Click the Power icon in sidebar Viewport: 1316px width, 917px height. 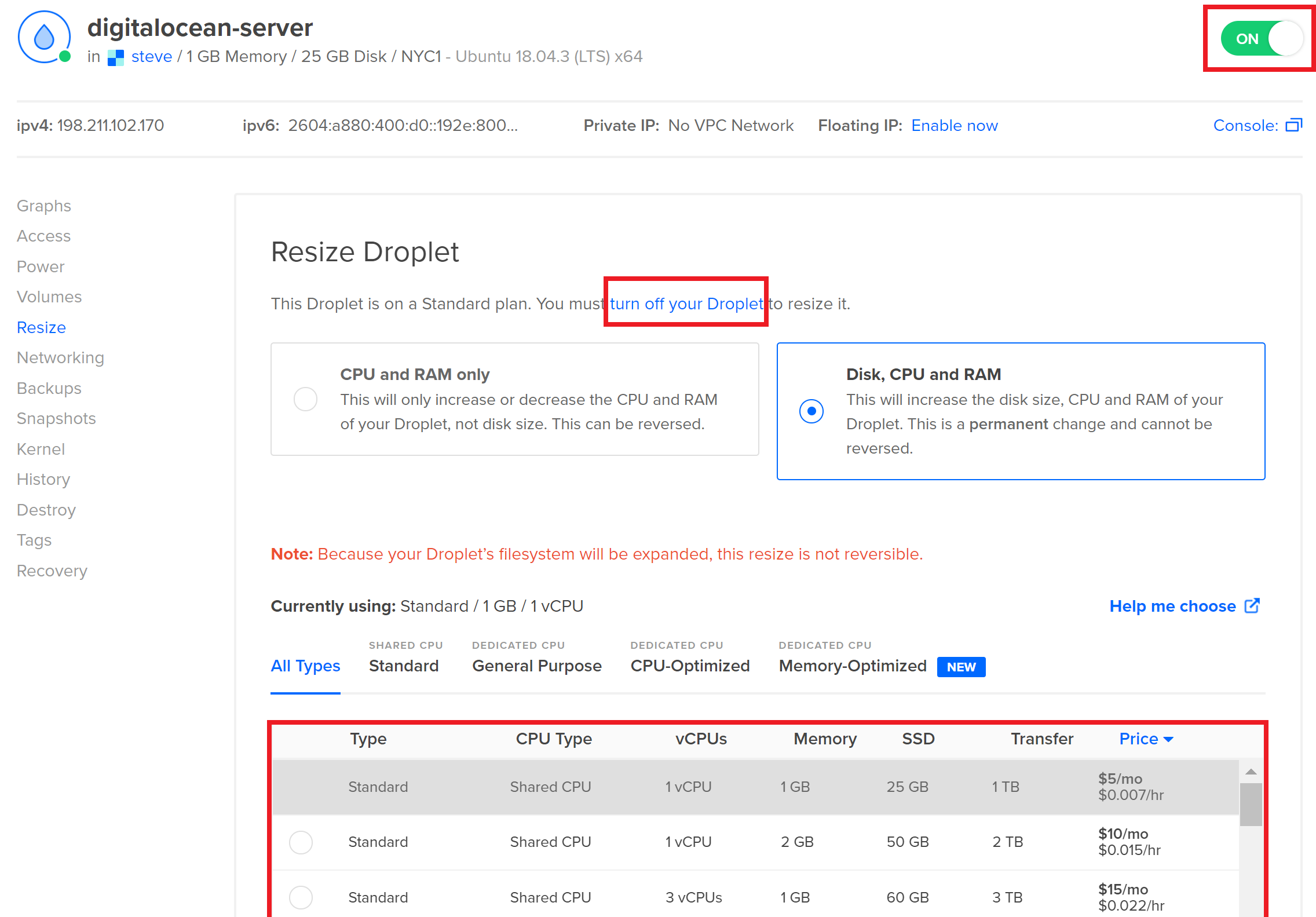40,266
